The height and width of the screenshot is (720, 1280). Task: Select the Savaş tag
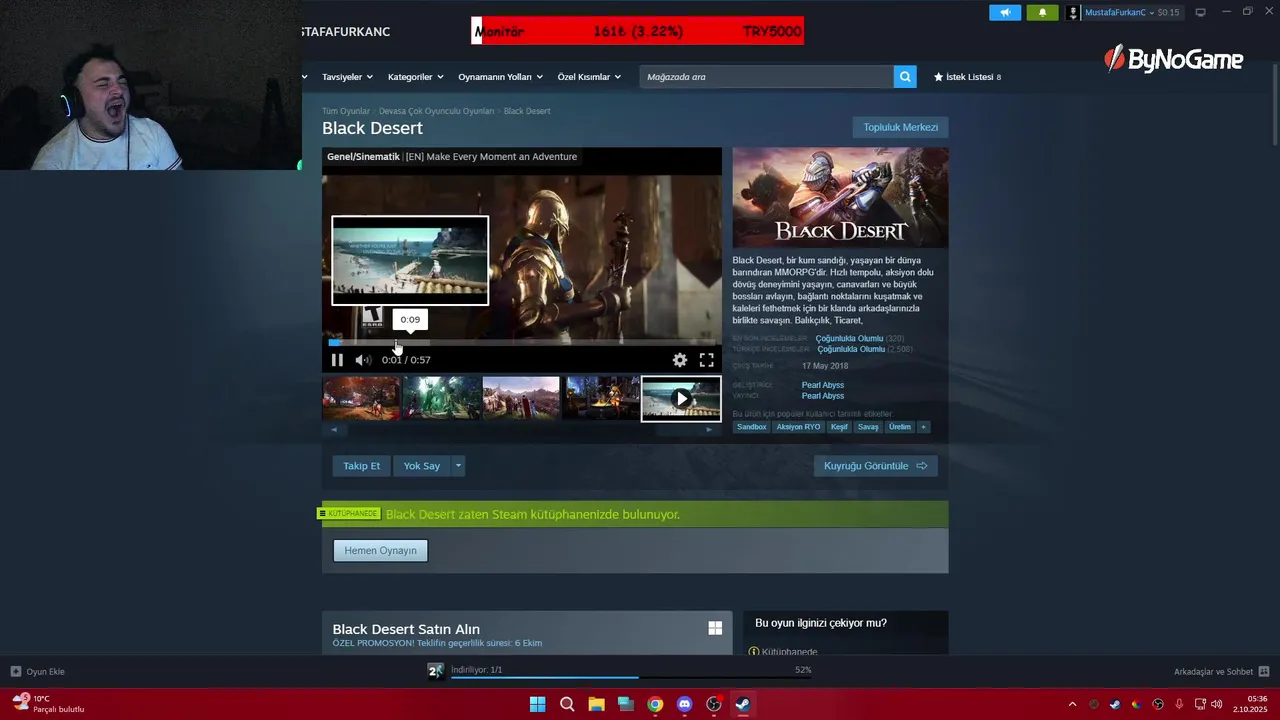coord(868,427)
